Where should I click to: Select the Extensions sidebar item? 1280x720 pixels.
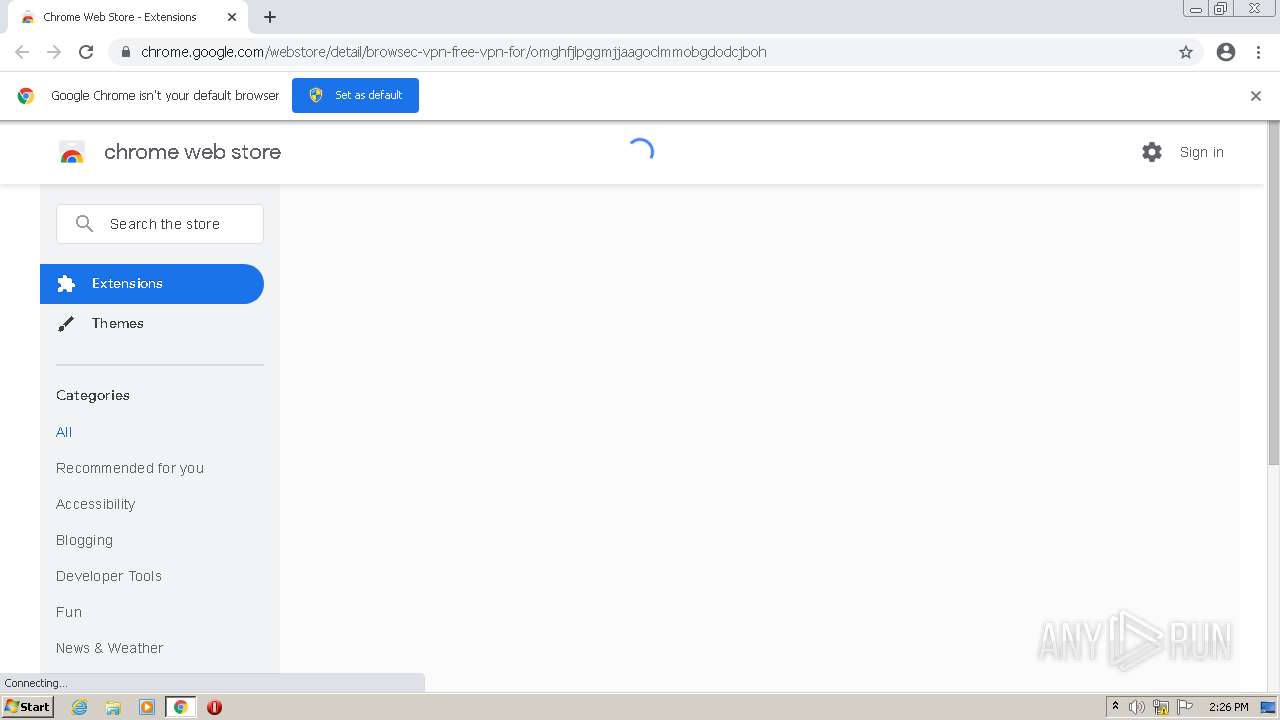152,284
